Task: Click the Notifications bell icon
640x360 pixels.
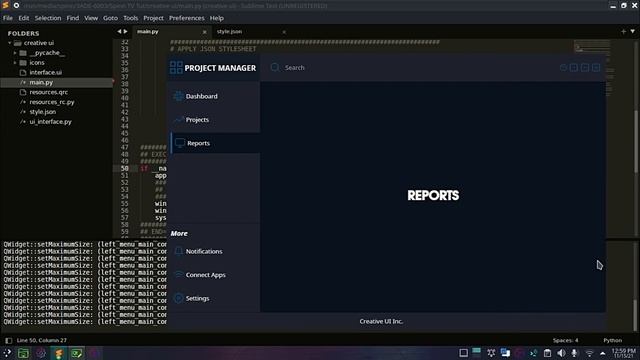Action: coord(178,251)
